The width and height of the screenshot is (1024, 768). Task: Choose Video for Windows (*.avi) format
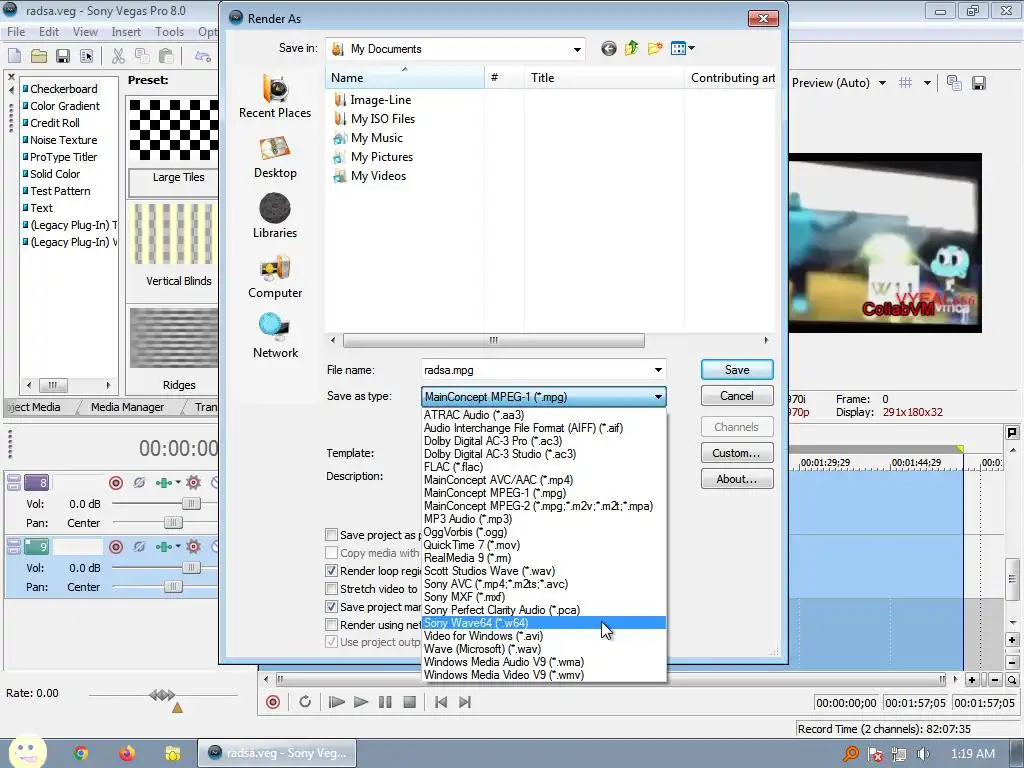[x=544, y=636]
